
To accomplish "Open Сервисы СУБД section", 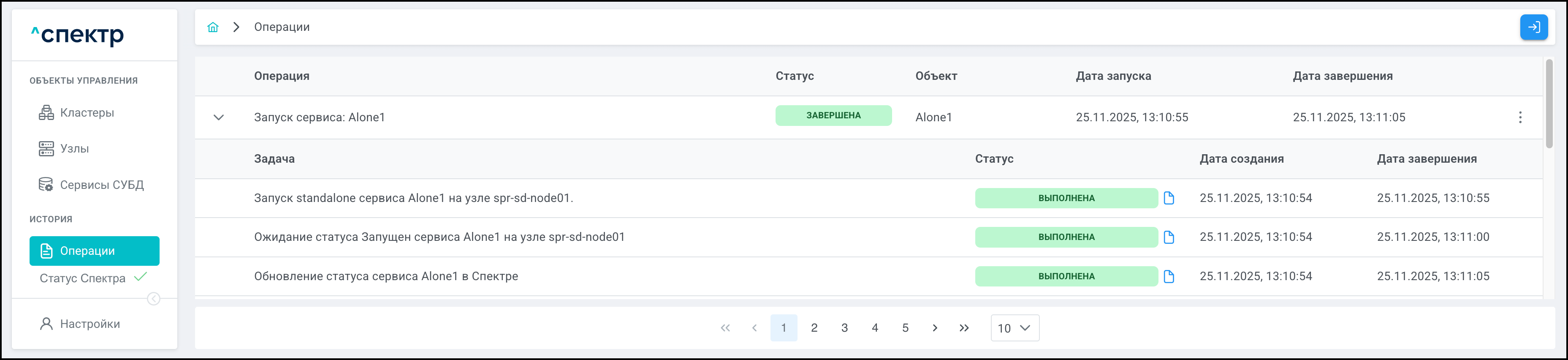I will 101,185.
